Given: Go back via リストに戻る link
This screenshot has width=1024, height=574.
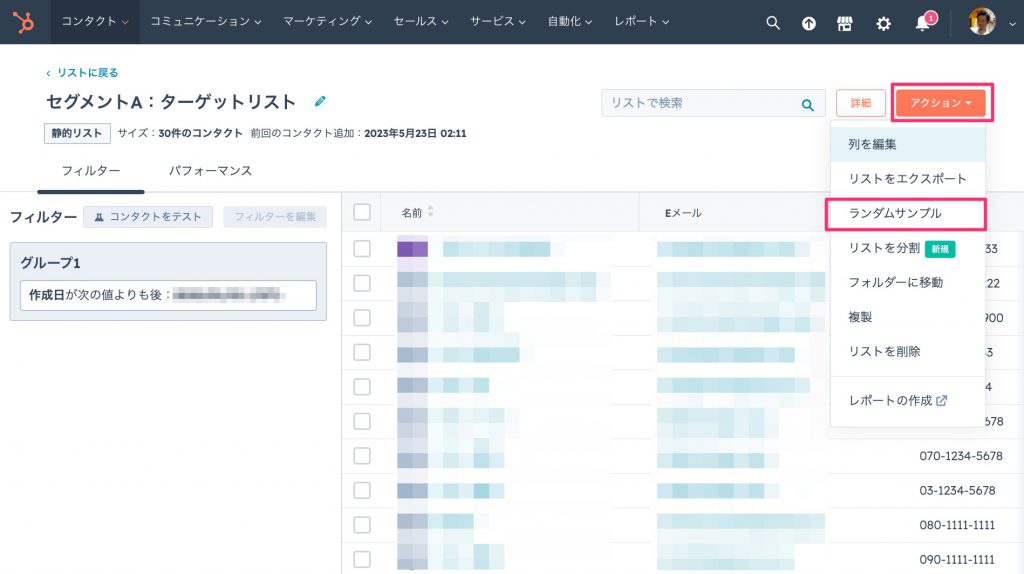Looking at the screenshot, I should click(x=82, y=72).
